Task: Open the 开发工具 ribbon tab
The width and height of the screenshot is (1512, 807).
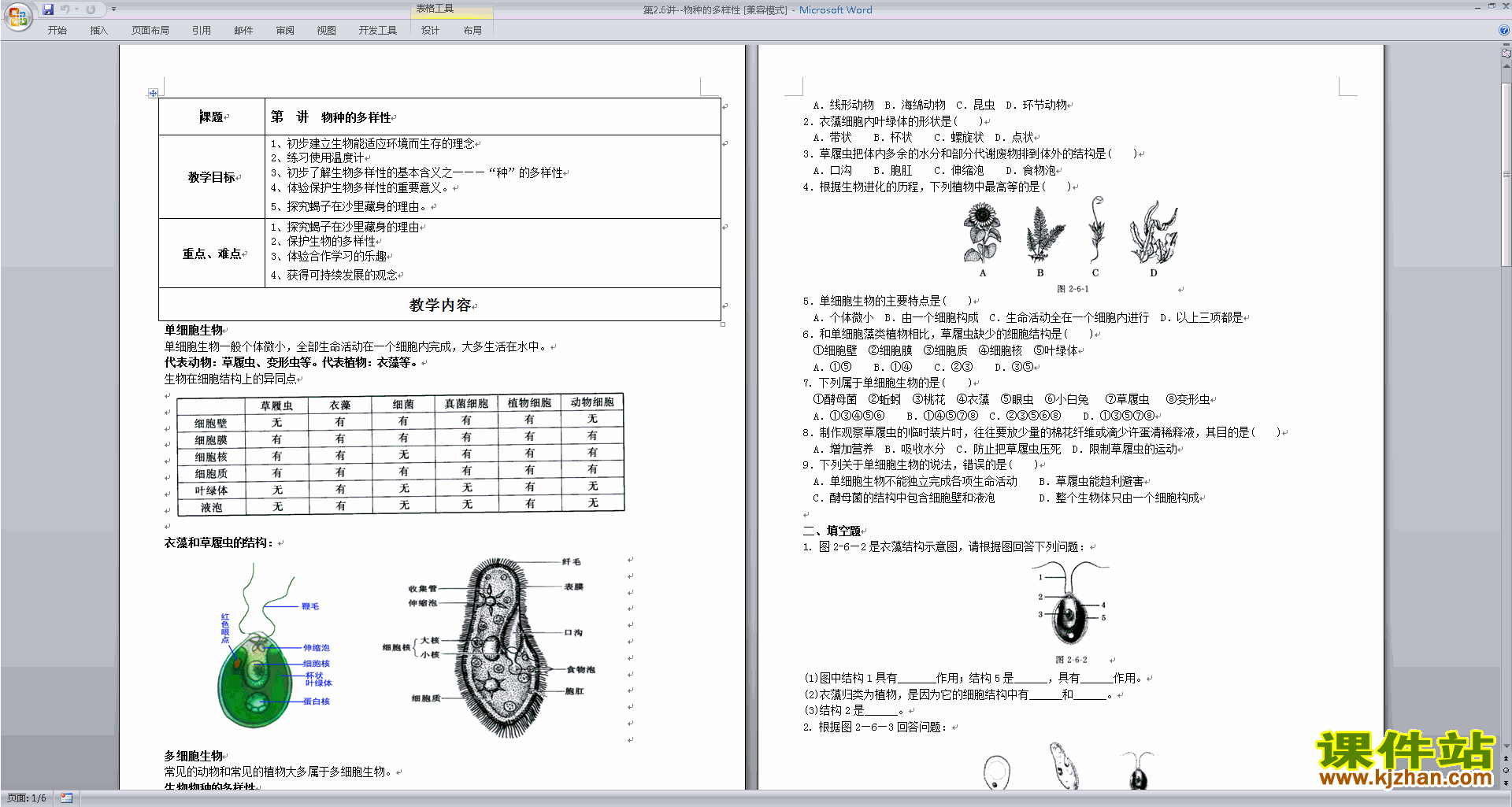Action: click(378, 31)
